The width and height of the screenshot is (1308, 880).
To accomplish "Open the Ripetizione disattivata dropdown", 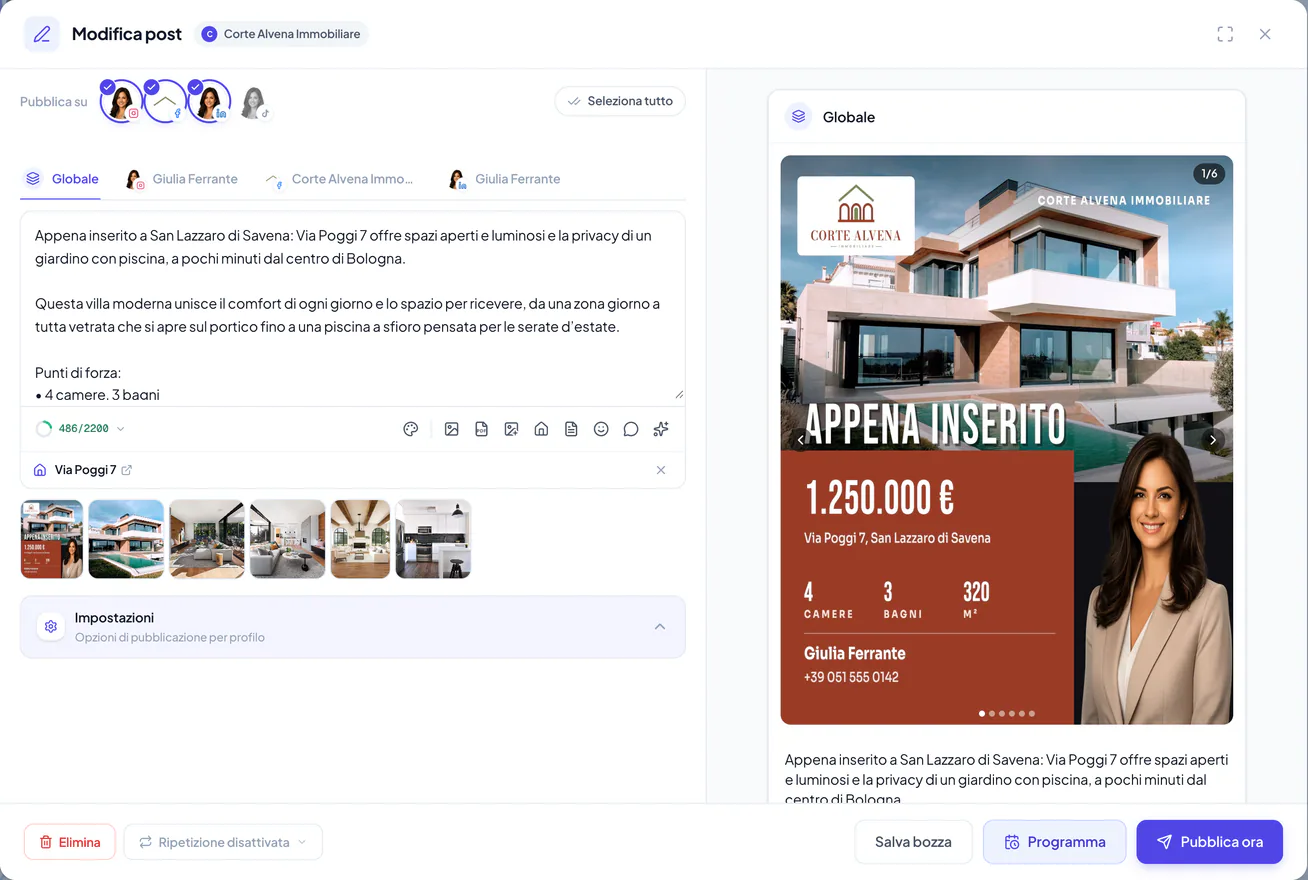I will [223, 842].
